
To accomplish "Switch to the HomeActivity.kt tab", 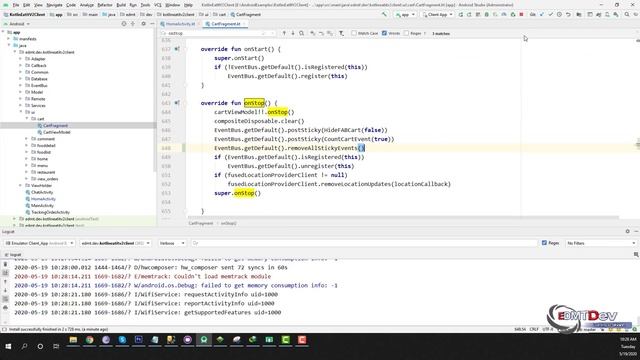I will point(180,24).
